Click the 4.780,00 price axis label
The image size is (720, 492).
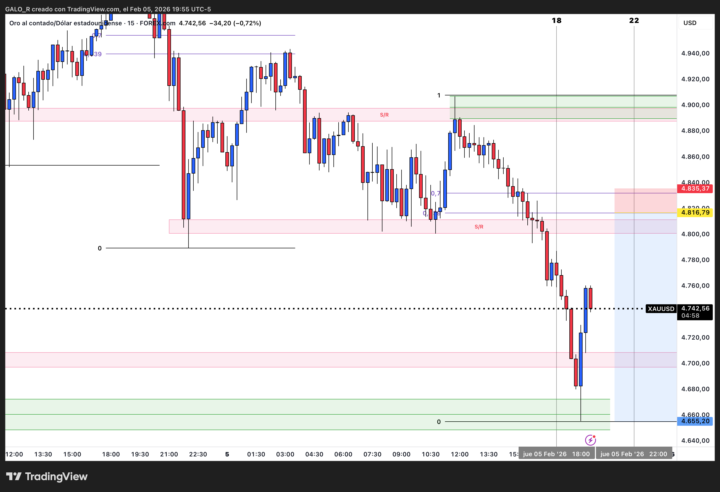pos(695,260)
